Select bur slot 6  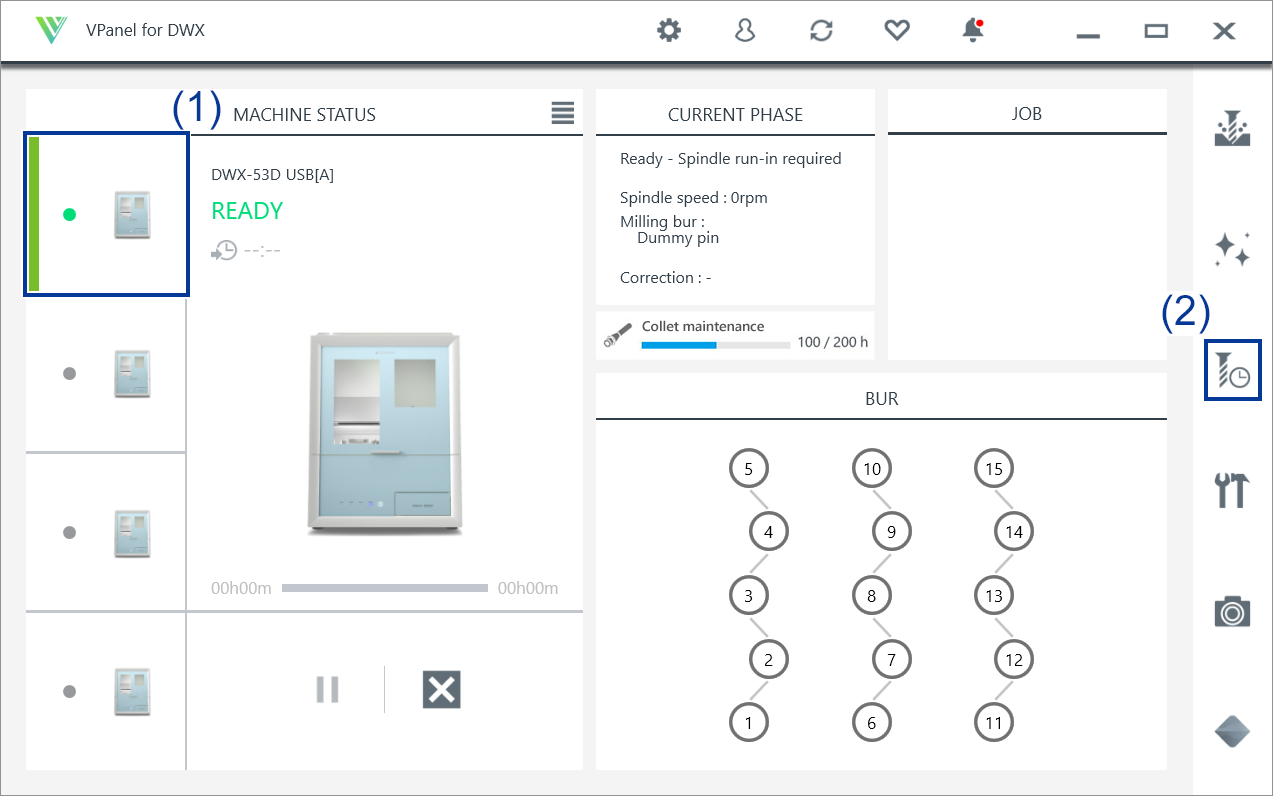[872, 722]
